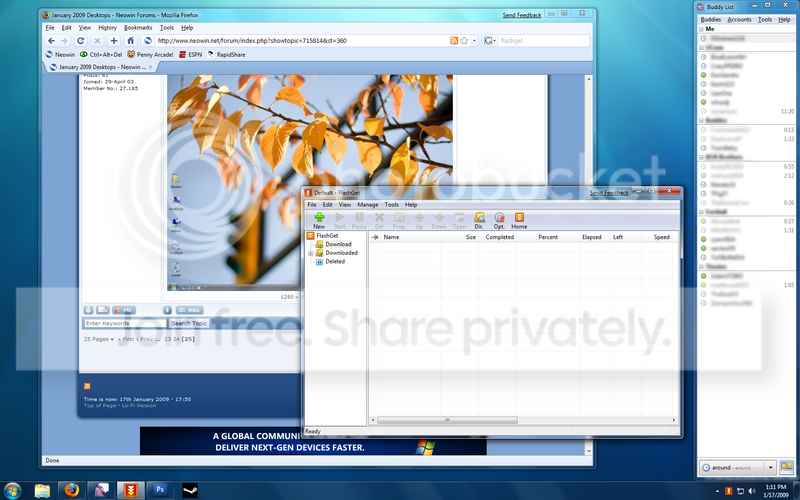Click the orange RSS icon in the page footer
Image resolution: width=800 pixels, height=500 pixels.
coord(87,386)
